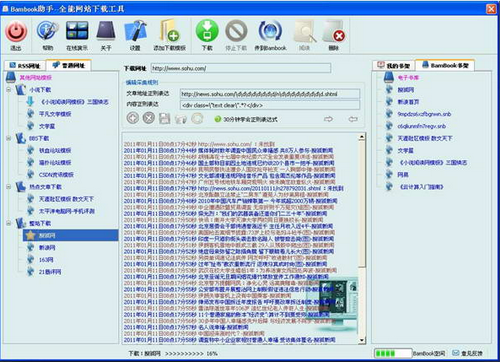Select 21世纪网 under 整站下载
This screenshot has height=362, width=500.
50,272
